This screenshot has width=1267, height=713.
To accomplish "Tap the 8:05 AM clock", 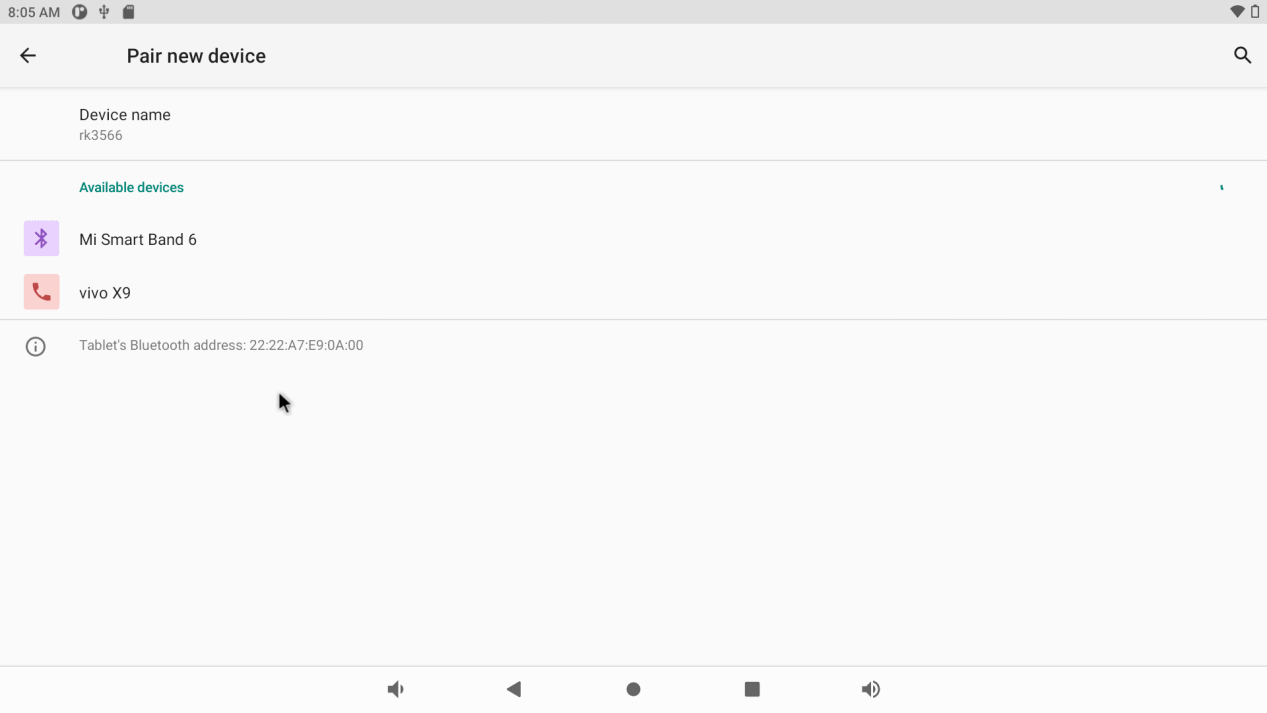I will coord(34,13).
